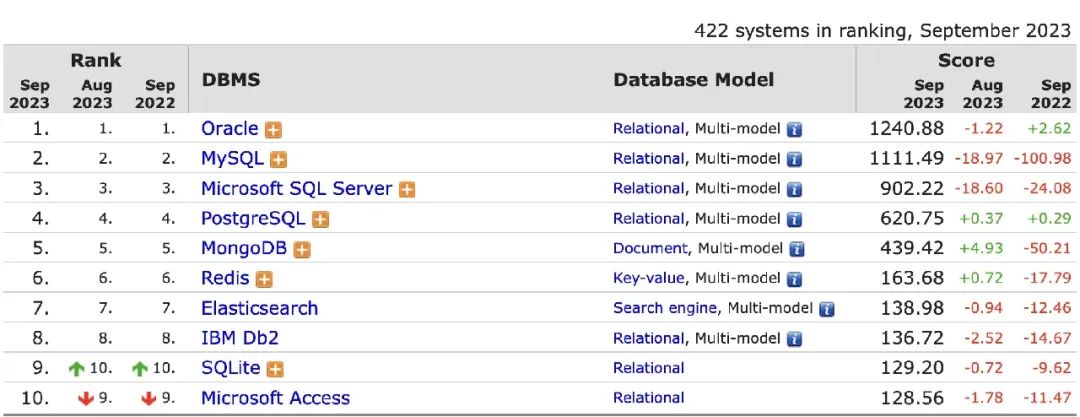
Task: Click the DBMS column header
Action: 231,80
